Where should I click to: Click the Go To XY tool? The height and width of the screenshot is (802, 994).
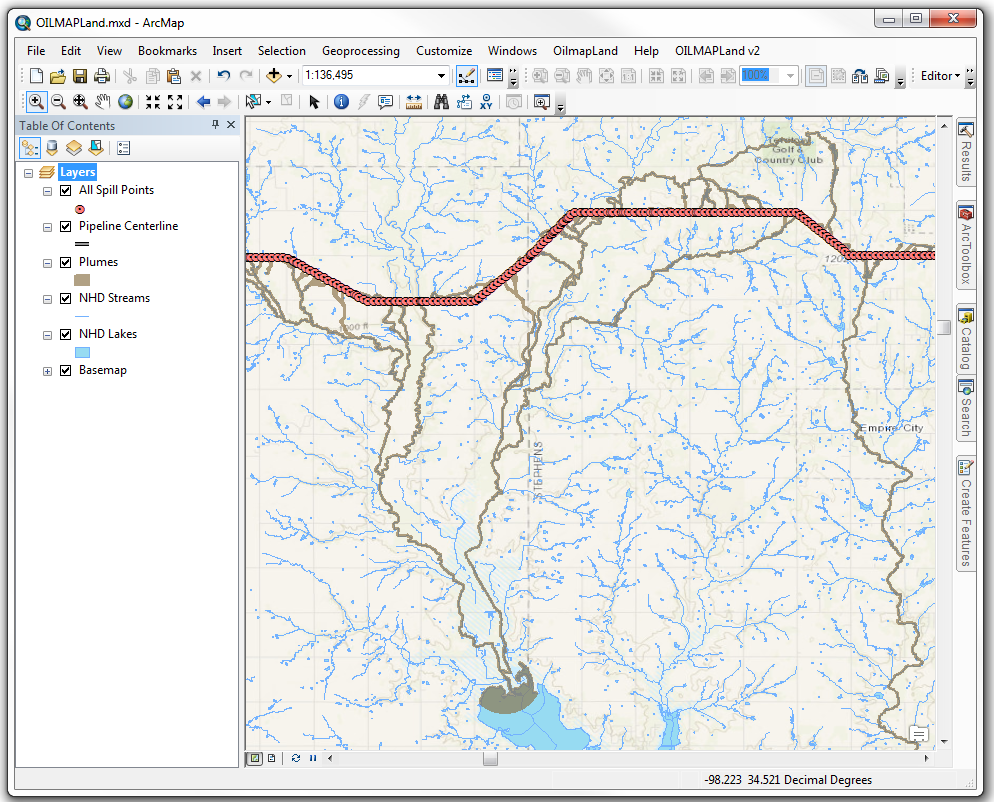pos(486,101)
